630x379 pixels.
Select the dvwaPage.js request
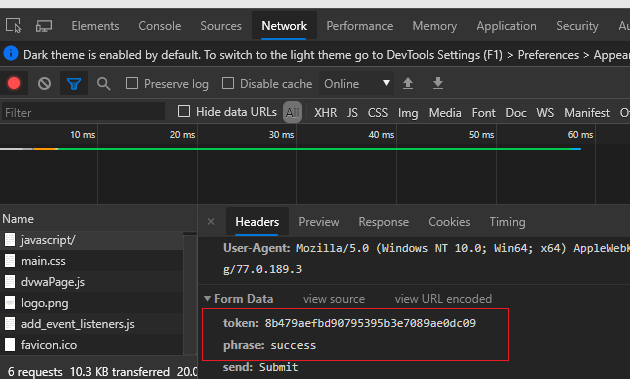tap(53, 282)
